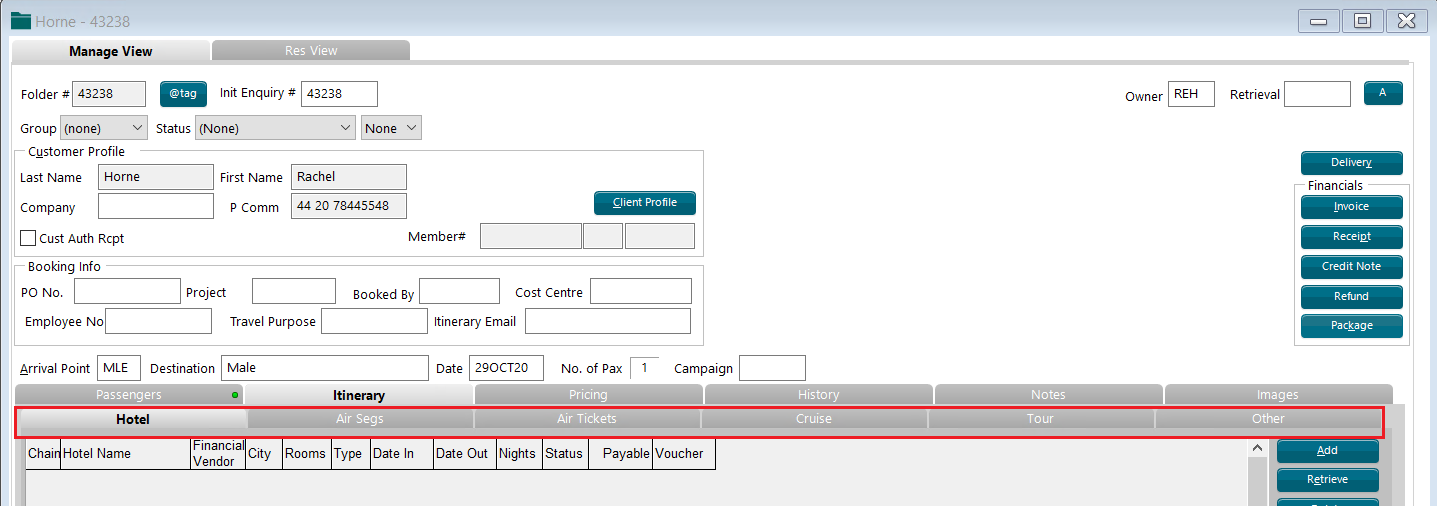Click the Date Out column header
The image size is (1437, 506).
click(464, 454)
